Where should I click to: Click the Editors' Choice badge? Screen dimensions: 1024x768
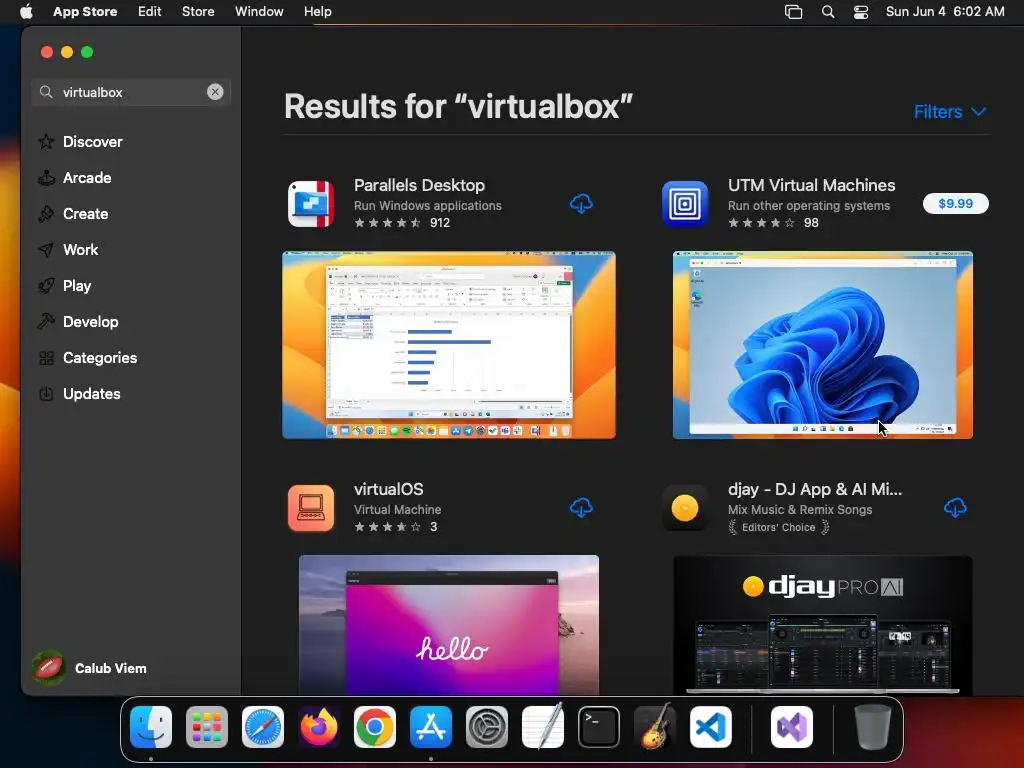778,527
